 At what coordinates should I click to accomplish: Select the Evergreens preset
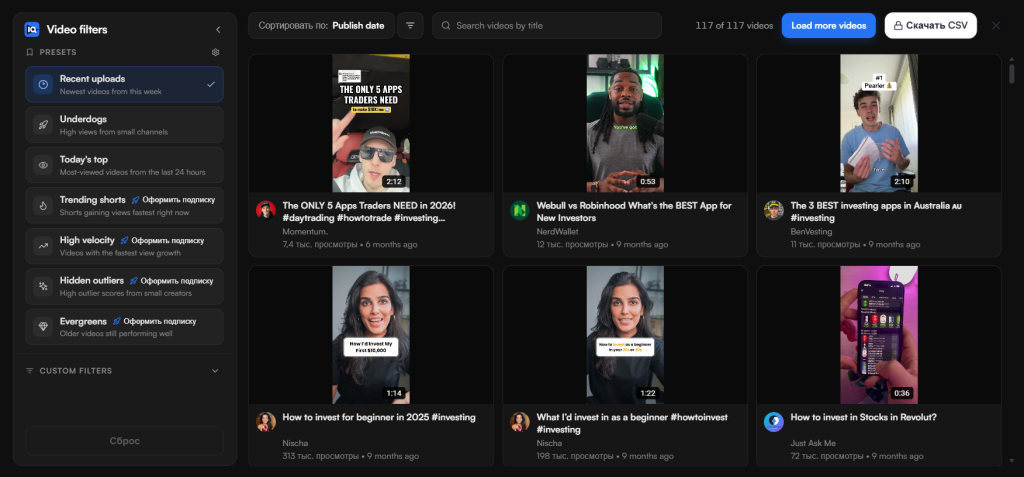(x=125, y=327)
